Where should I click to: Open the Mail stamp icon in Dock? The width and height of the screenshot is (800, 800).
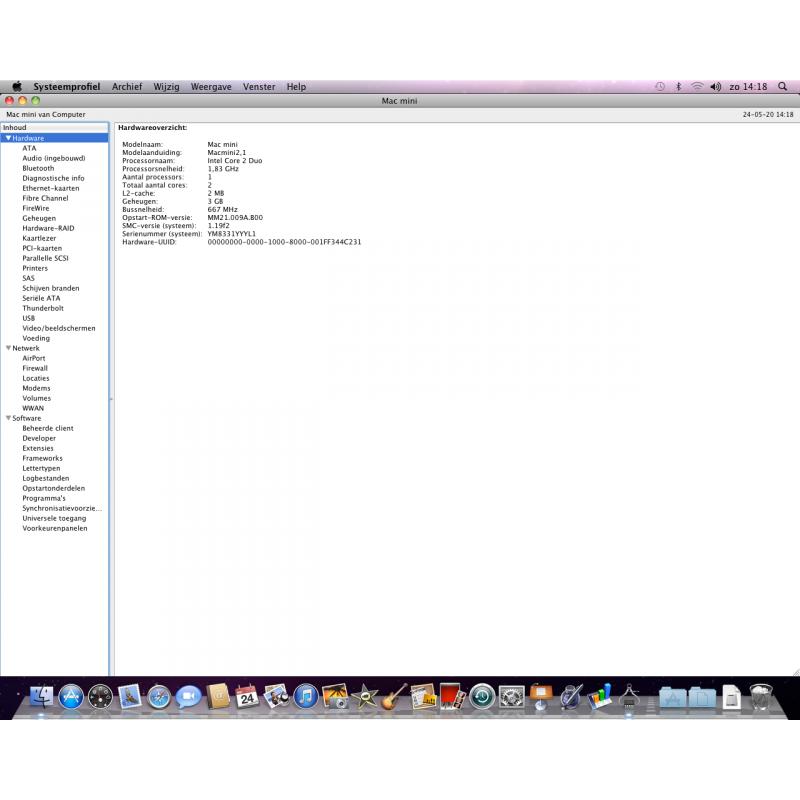point(130,697)
